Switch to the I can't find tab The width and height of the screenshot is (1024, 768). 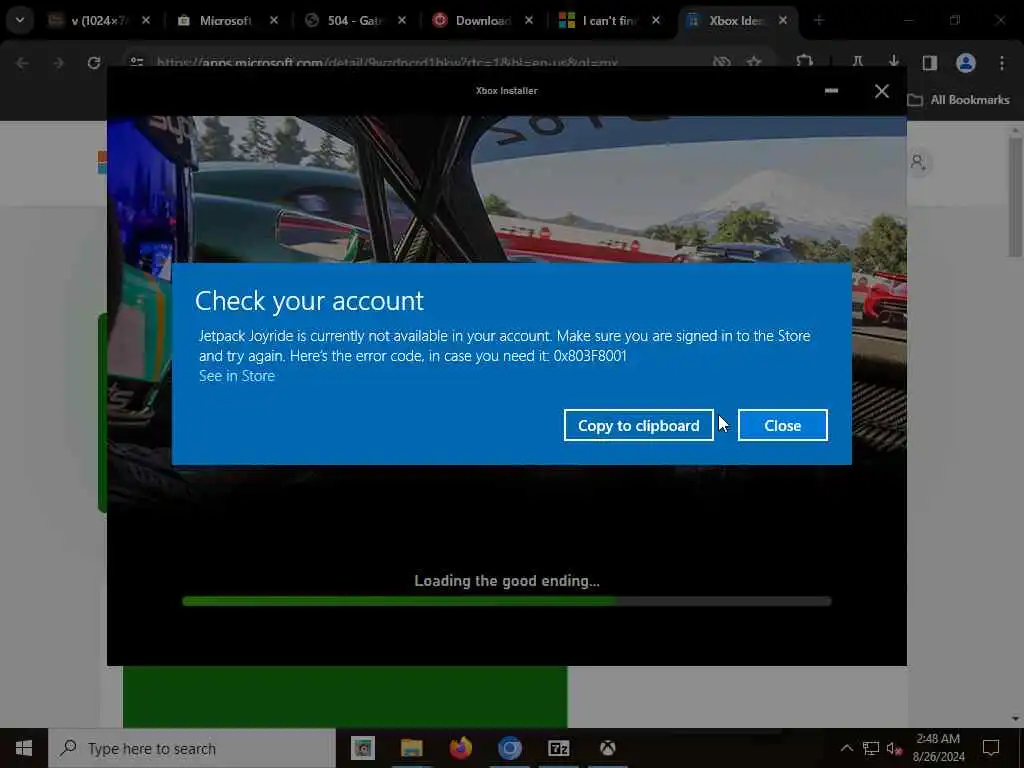609,21
